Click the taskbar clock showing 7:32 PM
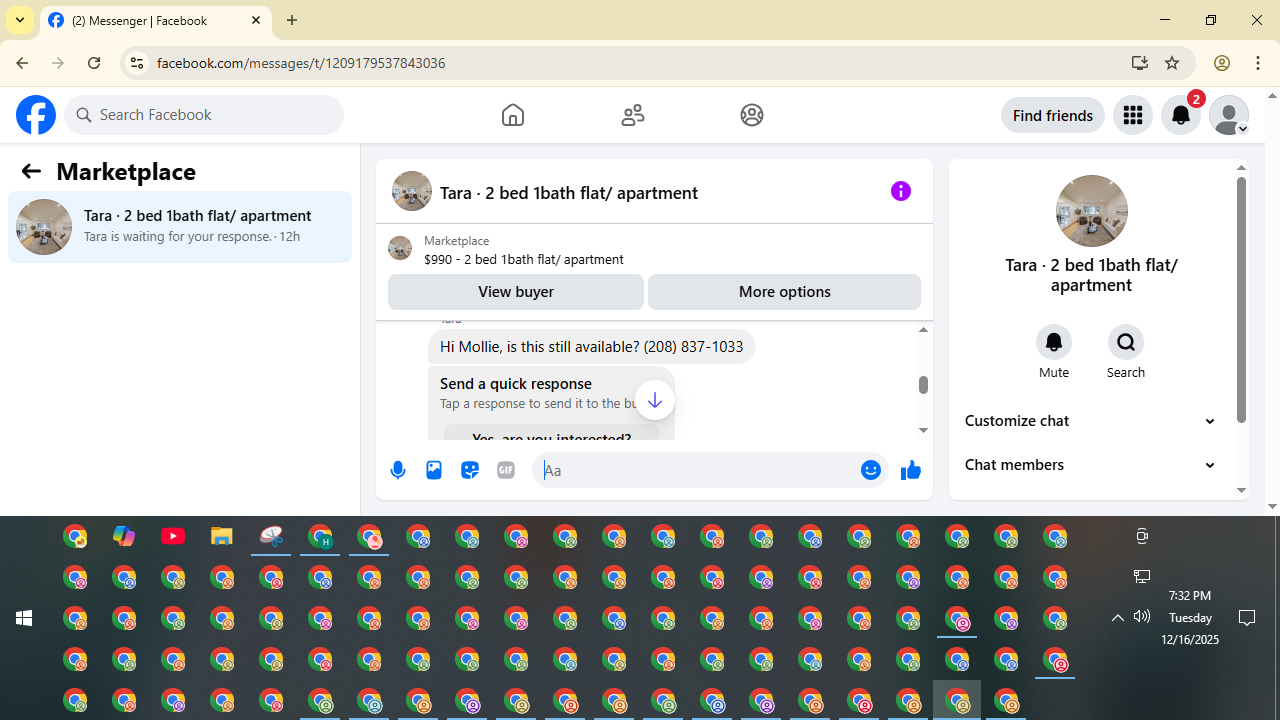The height and width of the screenshot is (720, 1280). pos(1190,617)
